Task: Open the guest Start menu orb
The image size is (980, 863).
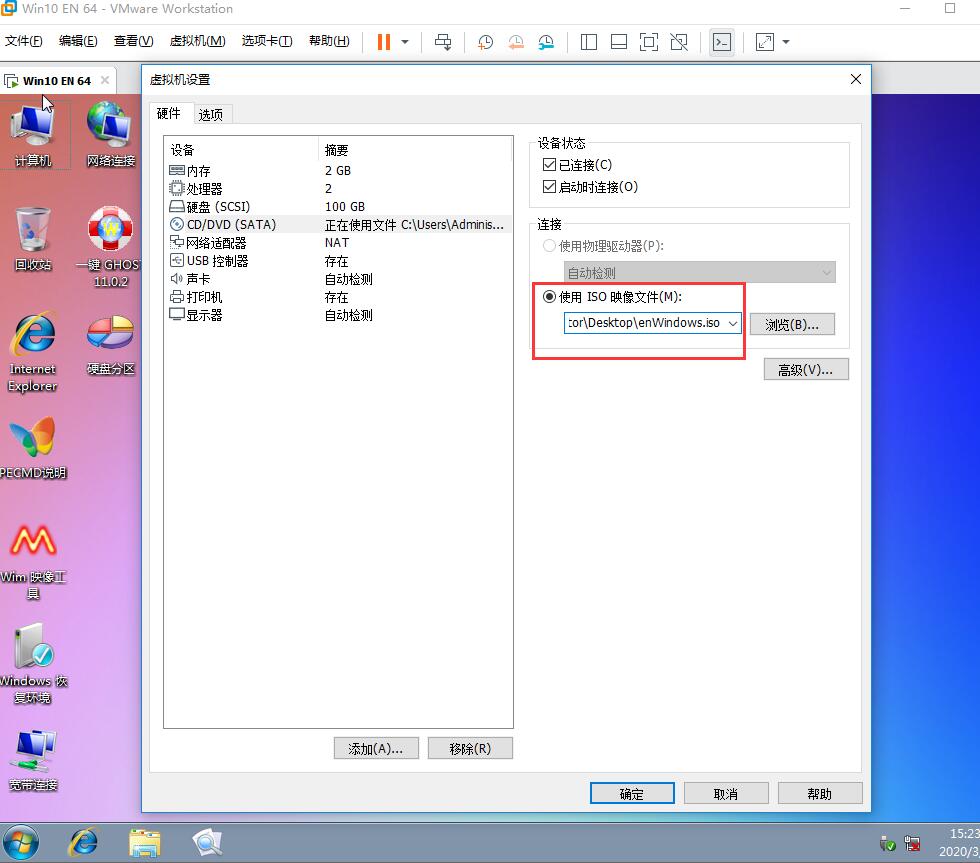Action: [21, 842]
